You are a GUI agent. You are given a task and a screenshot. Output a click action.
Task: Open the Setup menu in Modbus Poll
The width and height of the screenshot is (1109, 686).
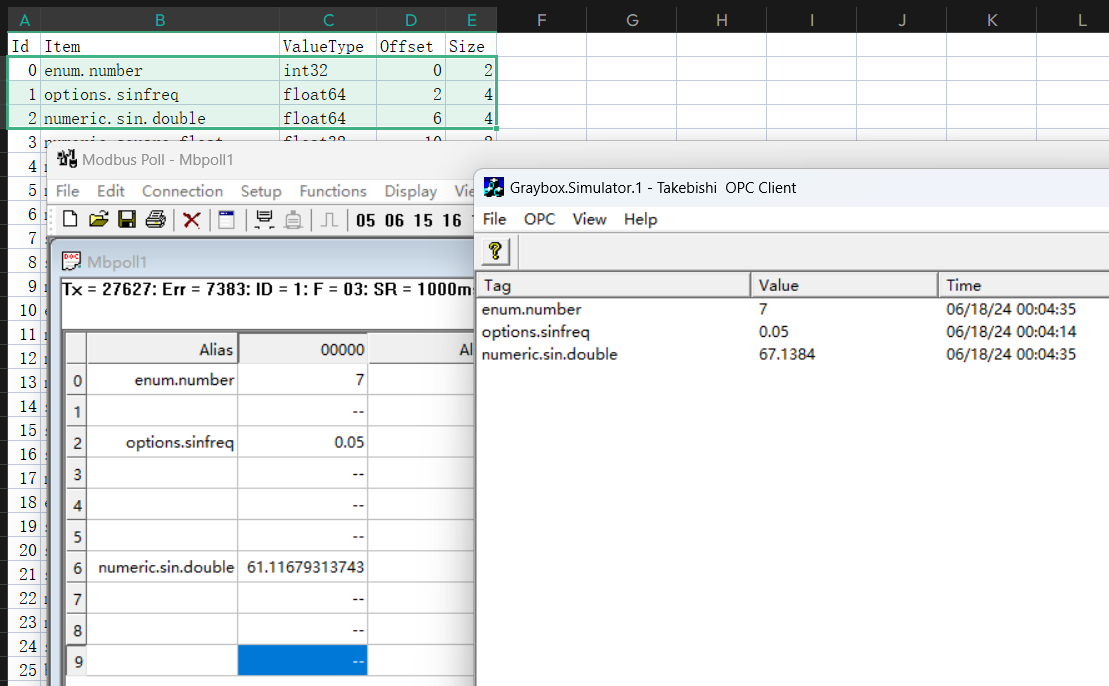pos(261,191)
